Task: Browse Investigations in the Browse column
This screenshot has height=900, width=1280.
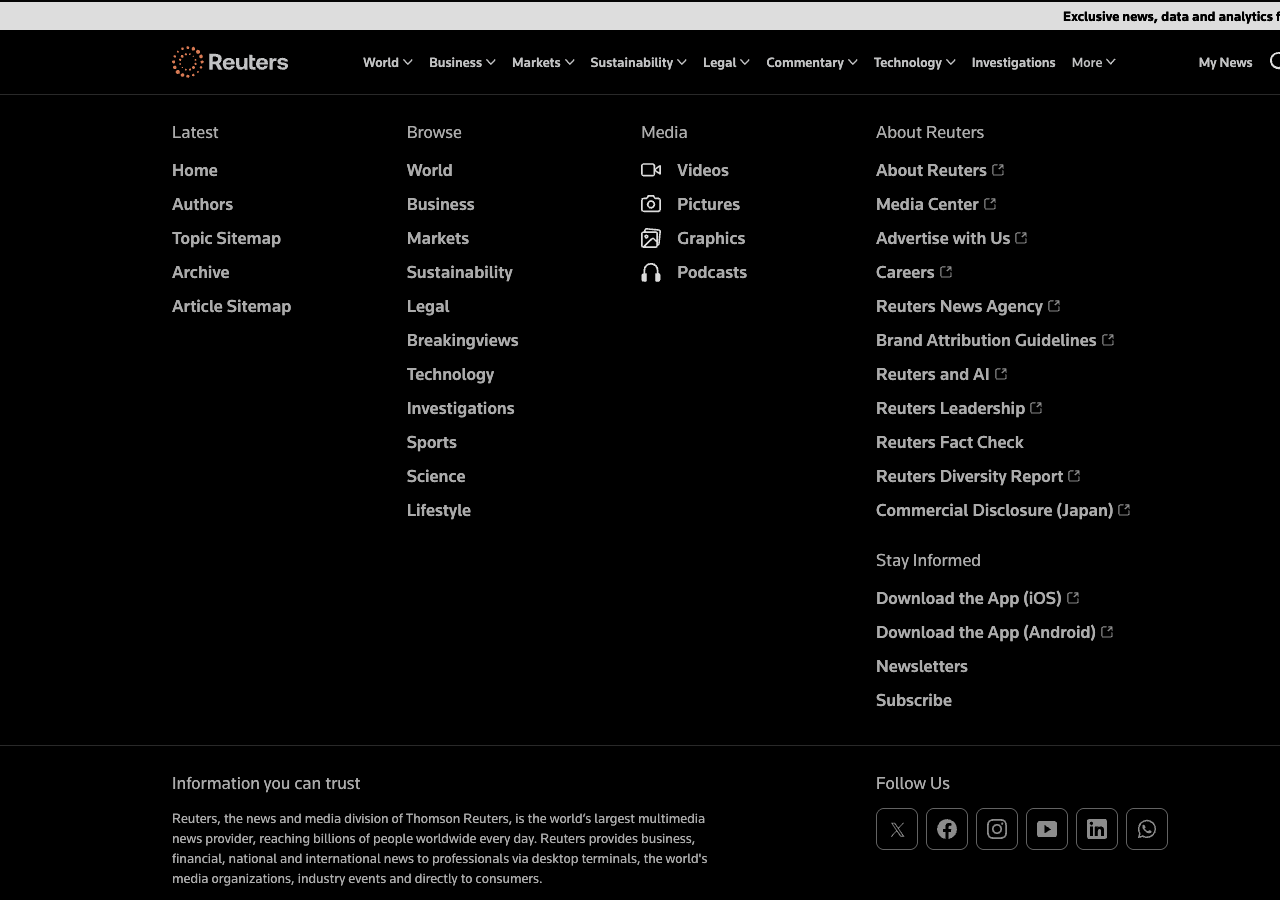Action: (x=460, y=408)
